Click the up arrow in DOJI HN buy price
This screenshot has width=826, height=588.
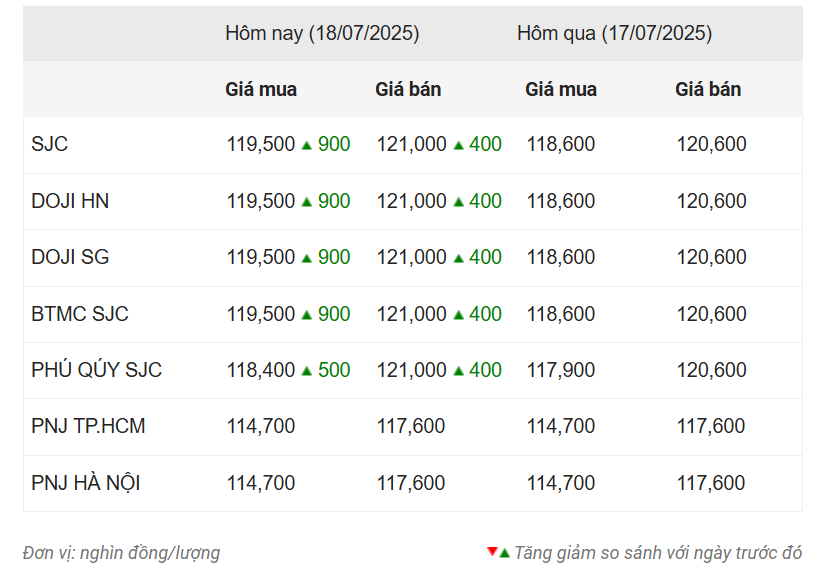(x=307, y=202)
